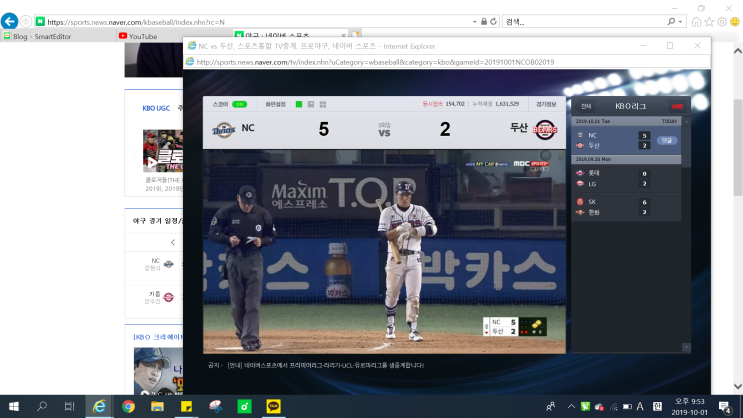The width and height of the screenshot is (743, 418).
Task: Switch to the Blog - SmartEditor tab
Action: [37, 36]
